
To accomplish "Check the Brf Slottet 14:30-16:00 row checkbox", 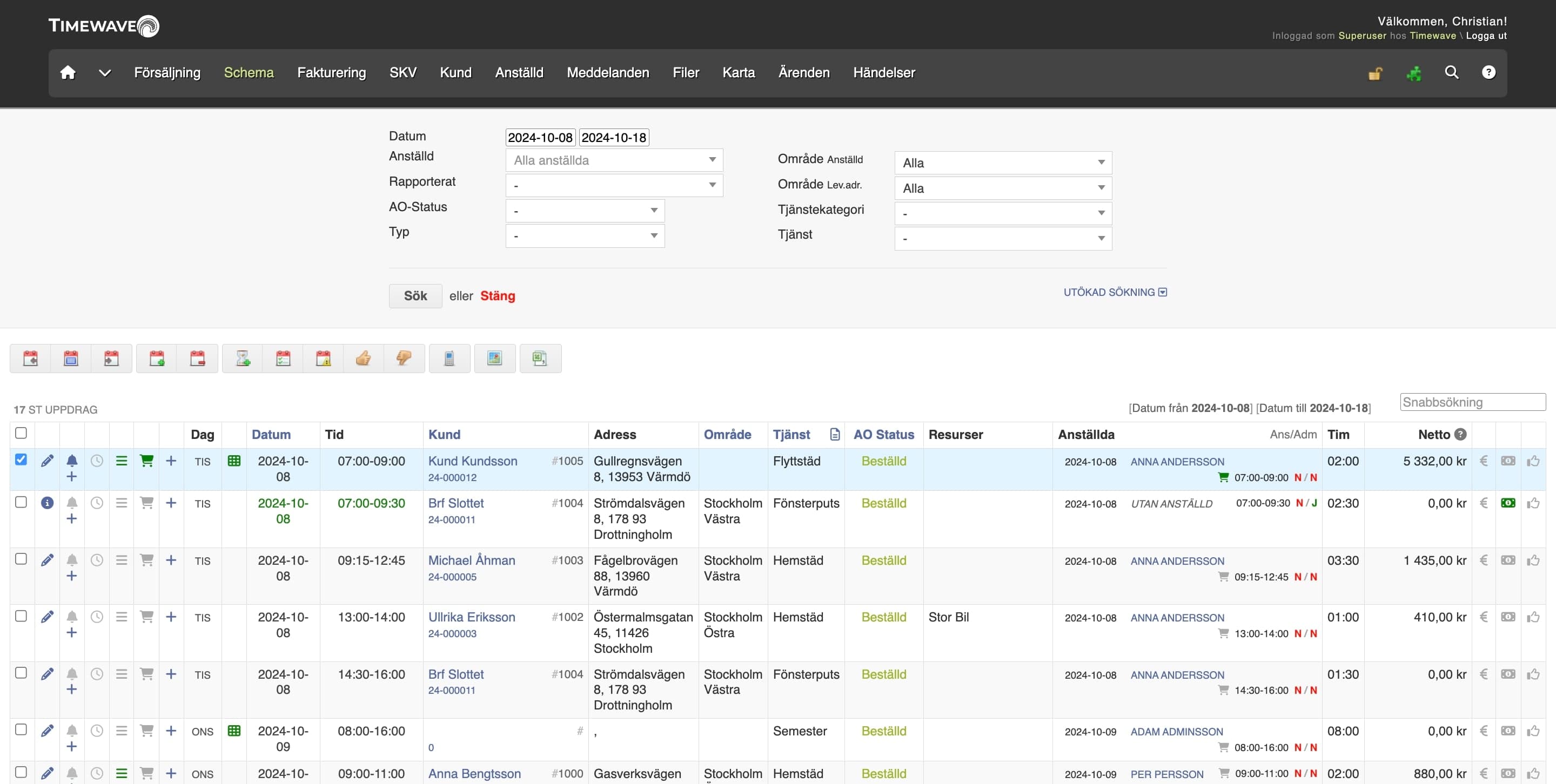I will click(x=21, y=673).
